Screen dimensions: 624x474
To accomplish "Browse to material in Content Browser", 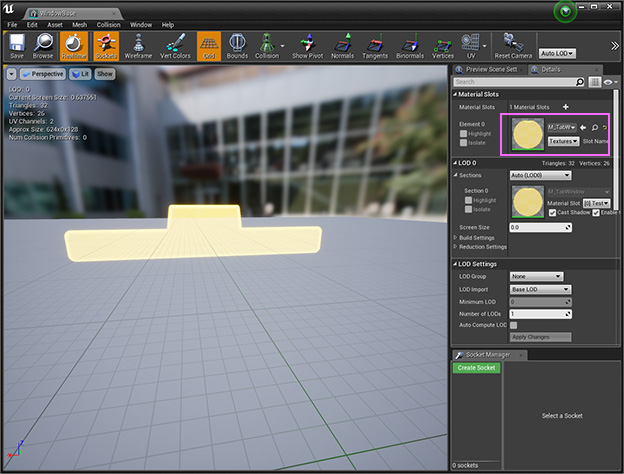I will (595, 127).
